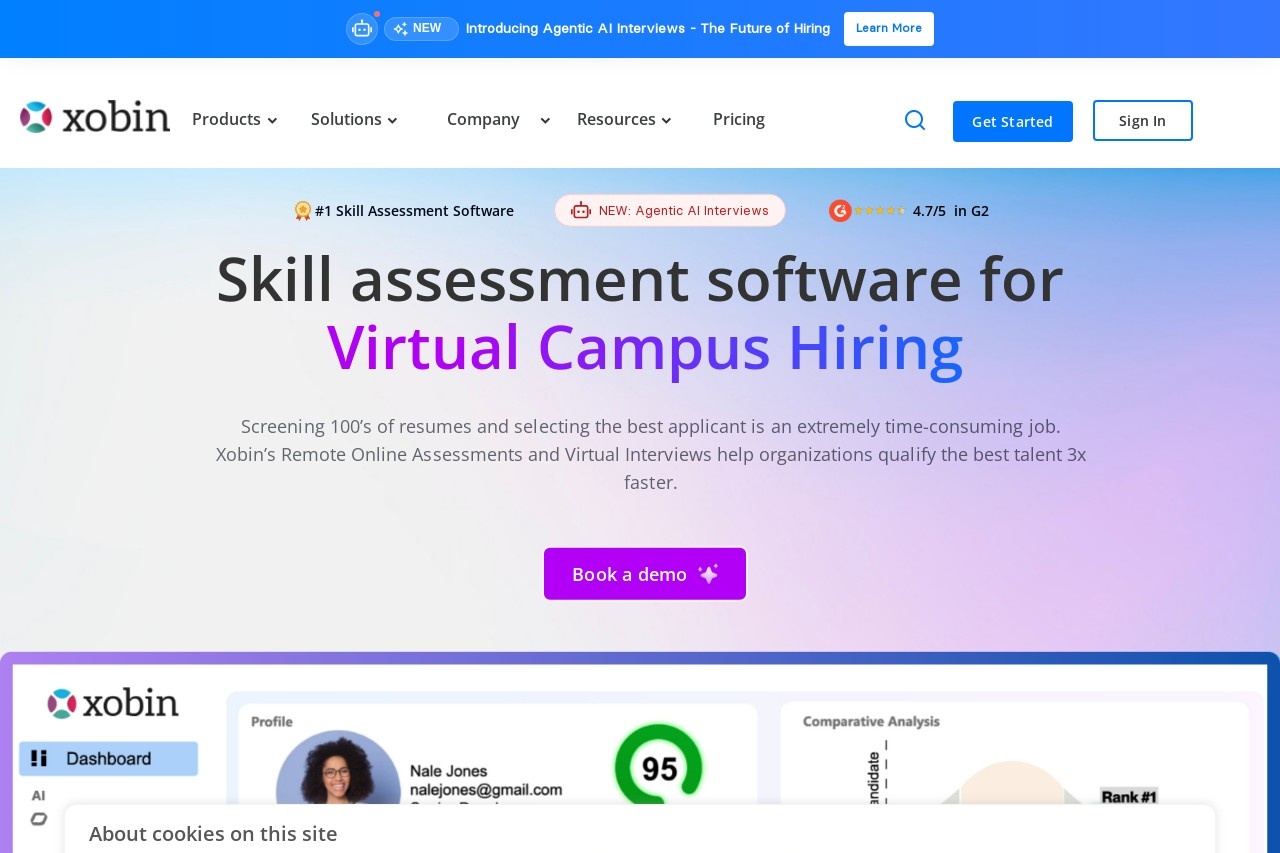Click 'nalejones@gmail.com' text
This screenshot has width=1280, height=853.
(x=486, y=790)
